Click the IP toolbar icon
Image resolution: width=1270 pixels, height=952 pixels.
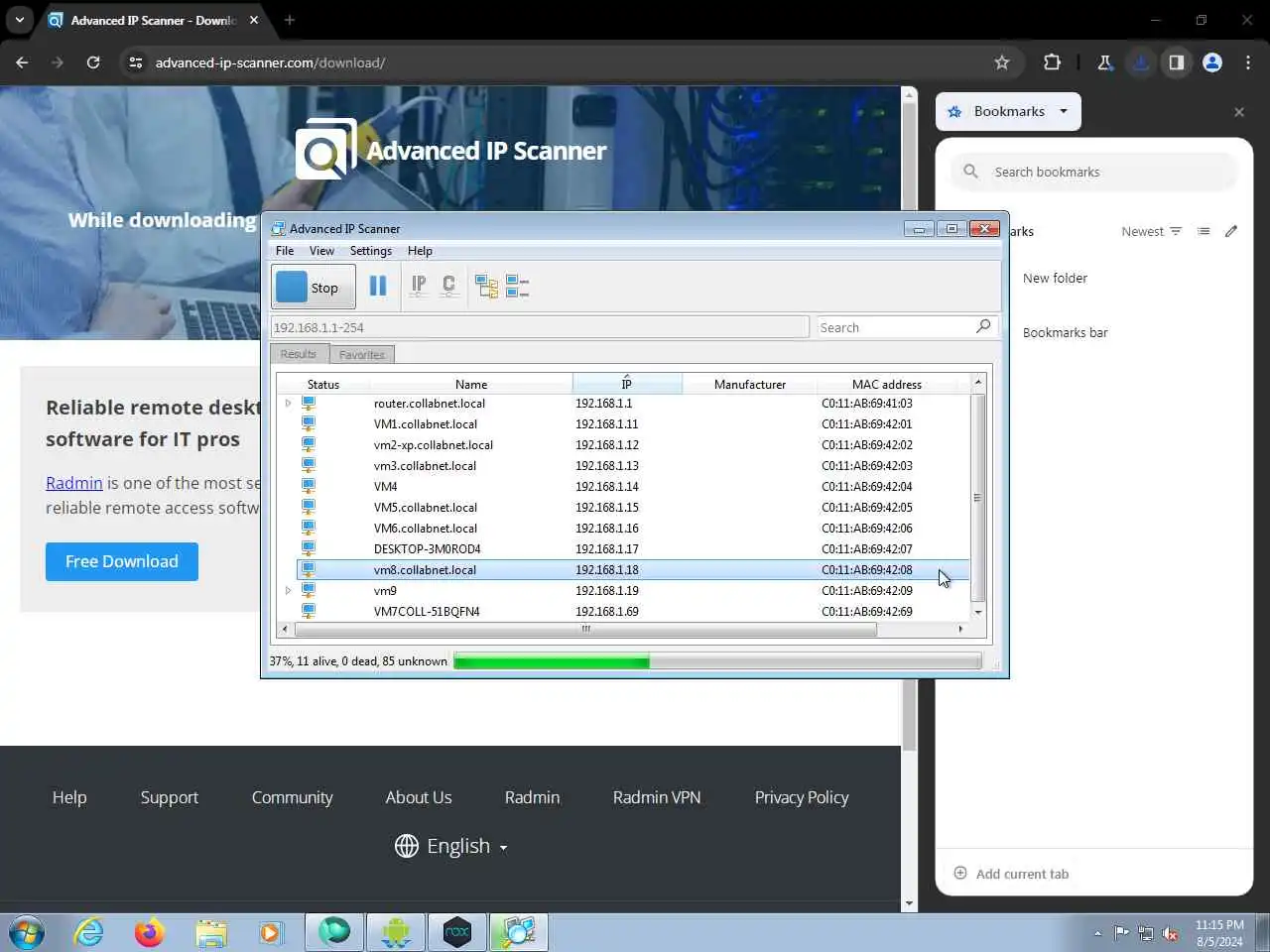click(x=419, y=287)
